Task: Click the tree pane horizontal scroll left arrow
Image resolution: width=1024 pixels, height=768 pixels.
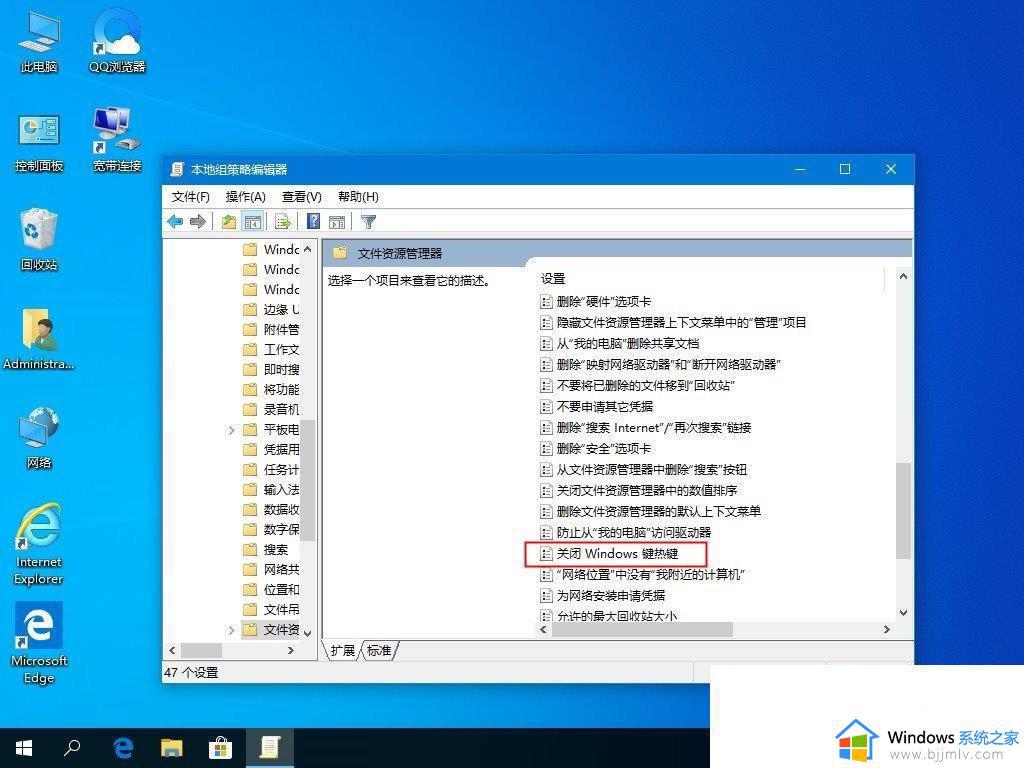Action: point(172,650)
